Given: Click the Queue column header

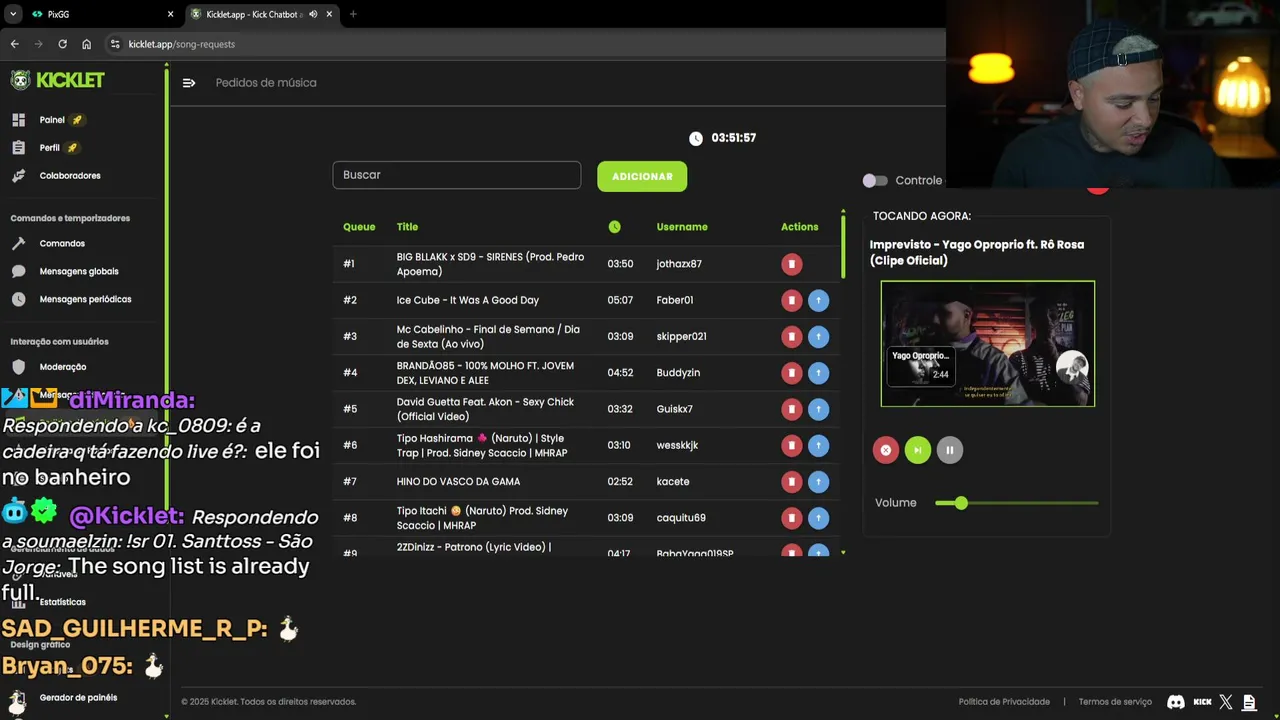Looking at the screenshot, I should pos(359,227).
